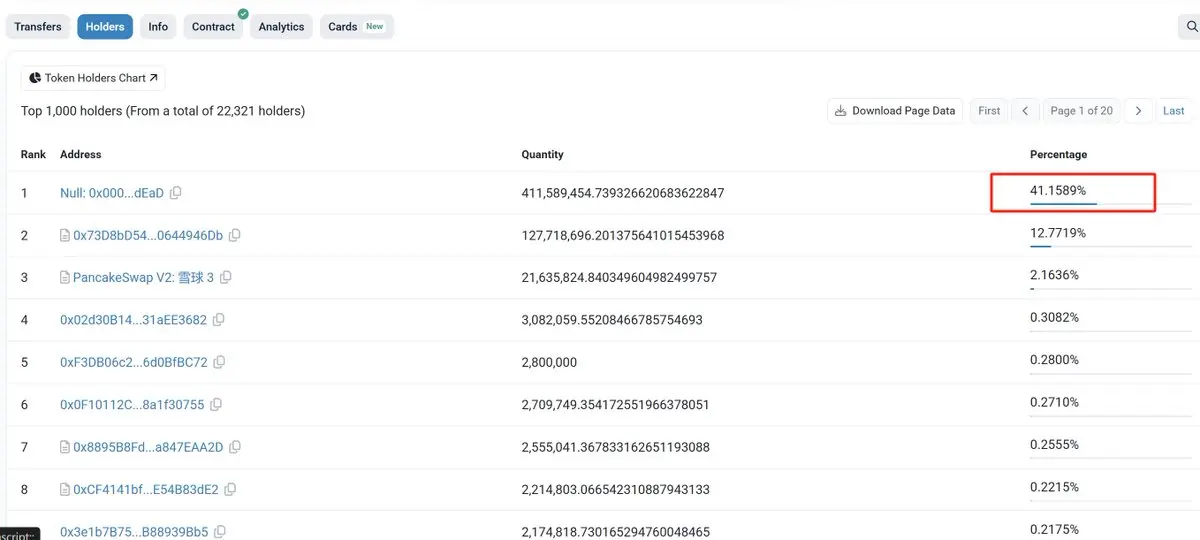
Task: Jump to Last page
Action: point(1174,111)
